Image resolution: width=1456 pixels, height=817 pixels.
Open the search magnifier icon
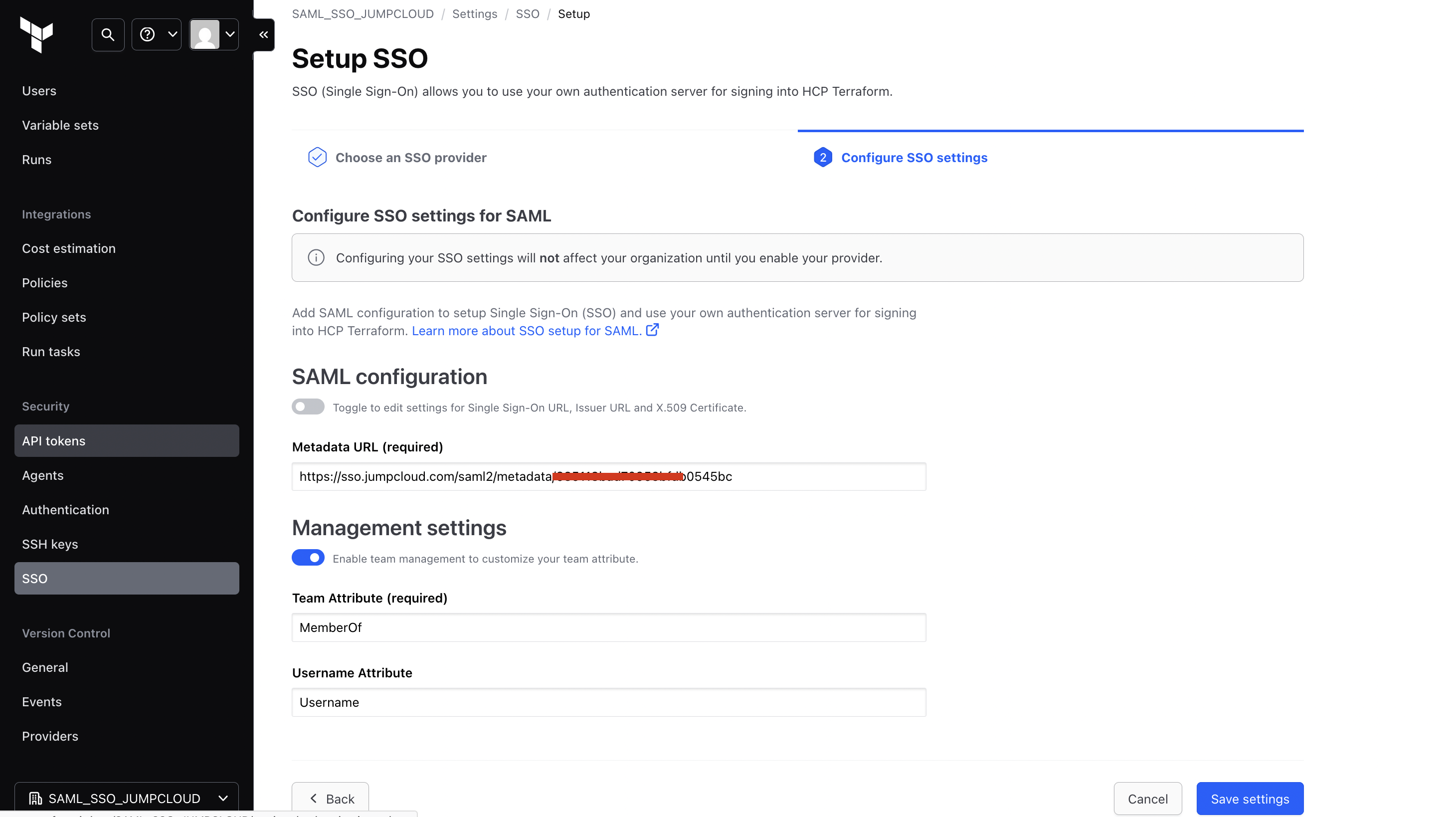pos(108,34)
